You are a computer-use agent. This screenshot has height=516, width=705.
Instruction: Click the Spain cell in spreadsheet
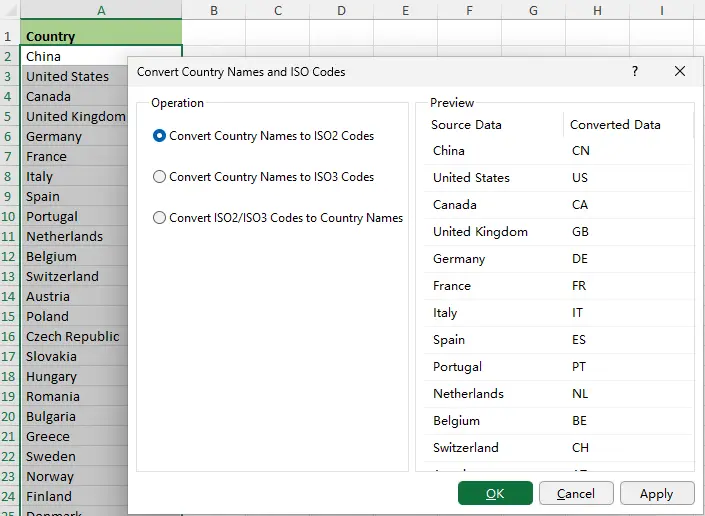point(74,196)
